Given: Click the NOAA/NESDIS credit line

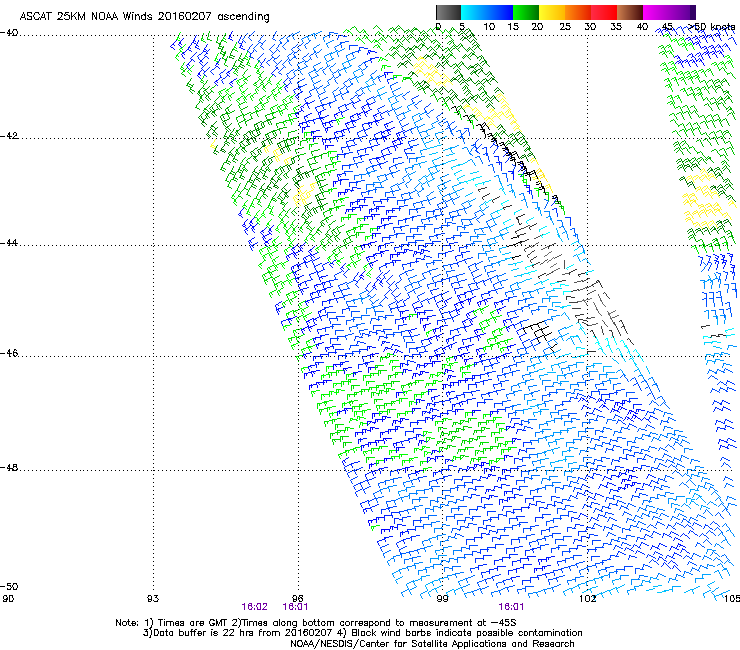Looking at the screenshot, I should [x=432, y=644].
